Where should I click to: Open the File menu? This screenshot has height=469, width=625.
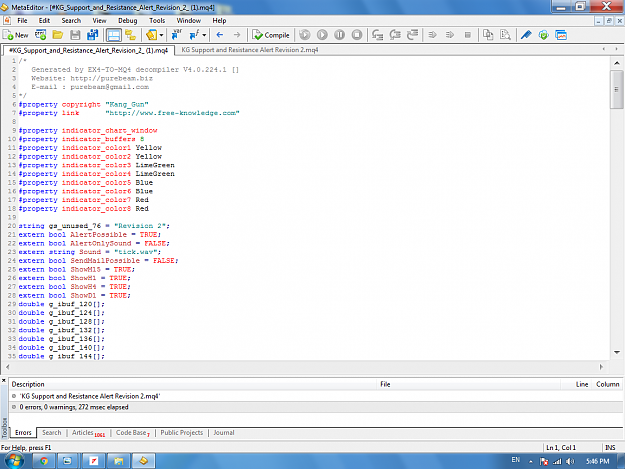point(22,21)
